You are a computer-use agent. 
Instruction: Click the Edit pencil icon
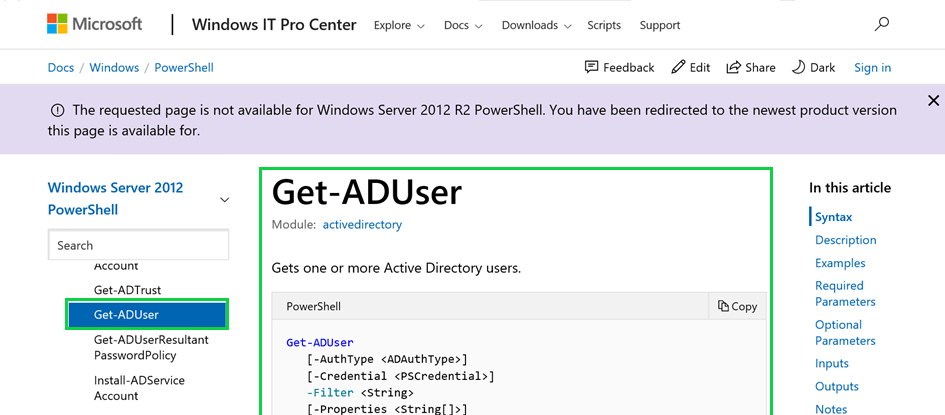690,67
